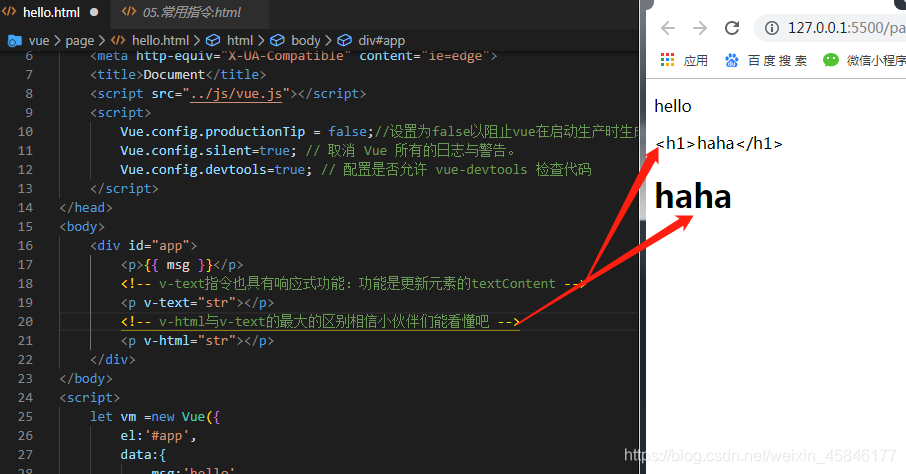The height and width of the screenshot is (474, 906).
Task: Open the div#app breadcrumb
Action: (381, 40)
